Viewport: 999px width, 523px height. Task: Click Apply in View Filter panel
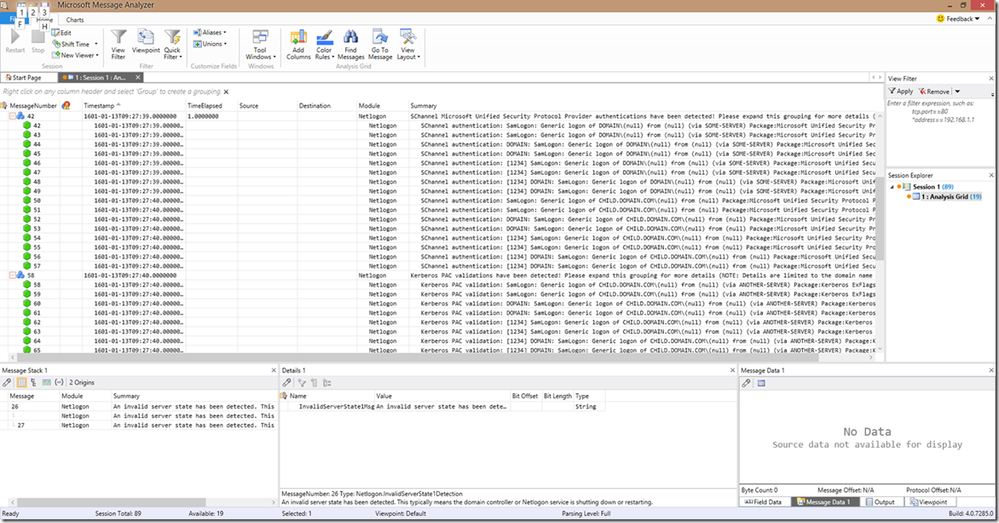901,92
